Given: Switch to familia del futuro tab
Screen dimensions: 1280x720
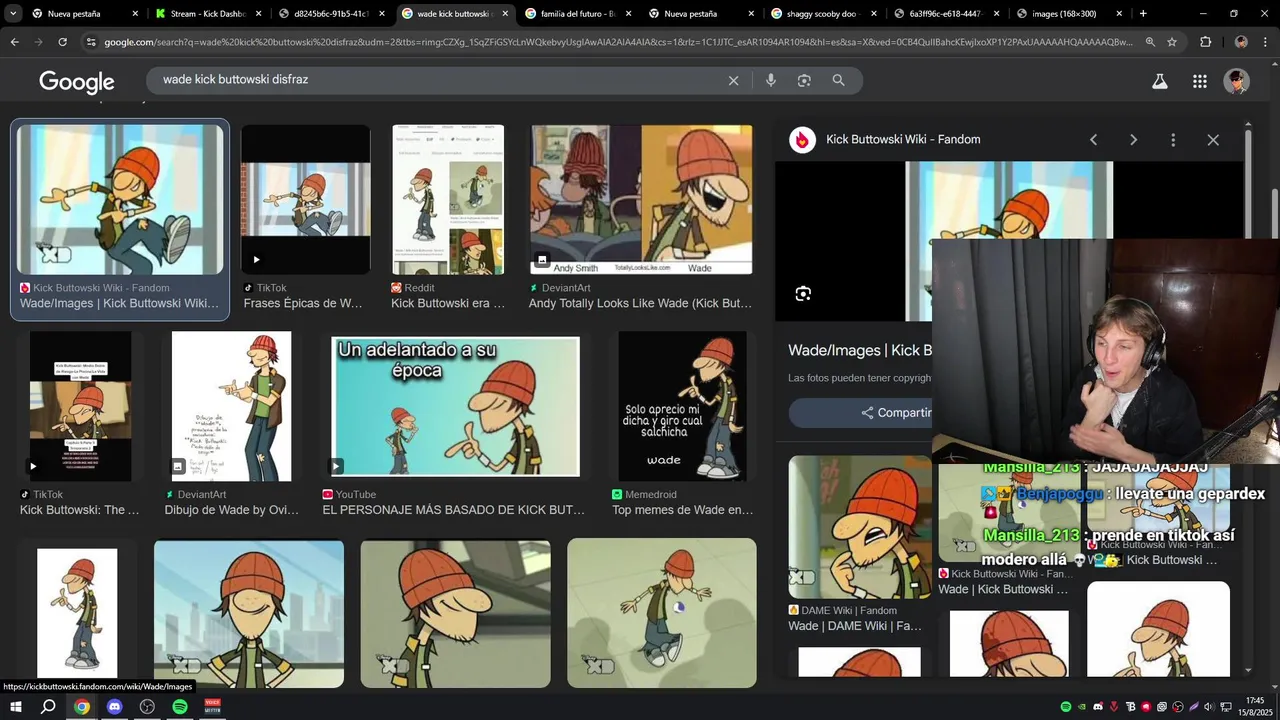Looking at the screenshot, I should click(x=578, y=14).
